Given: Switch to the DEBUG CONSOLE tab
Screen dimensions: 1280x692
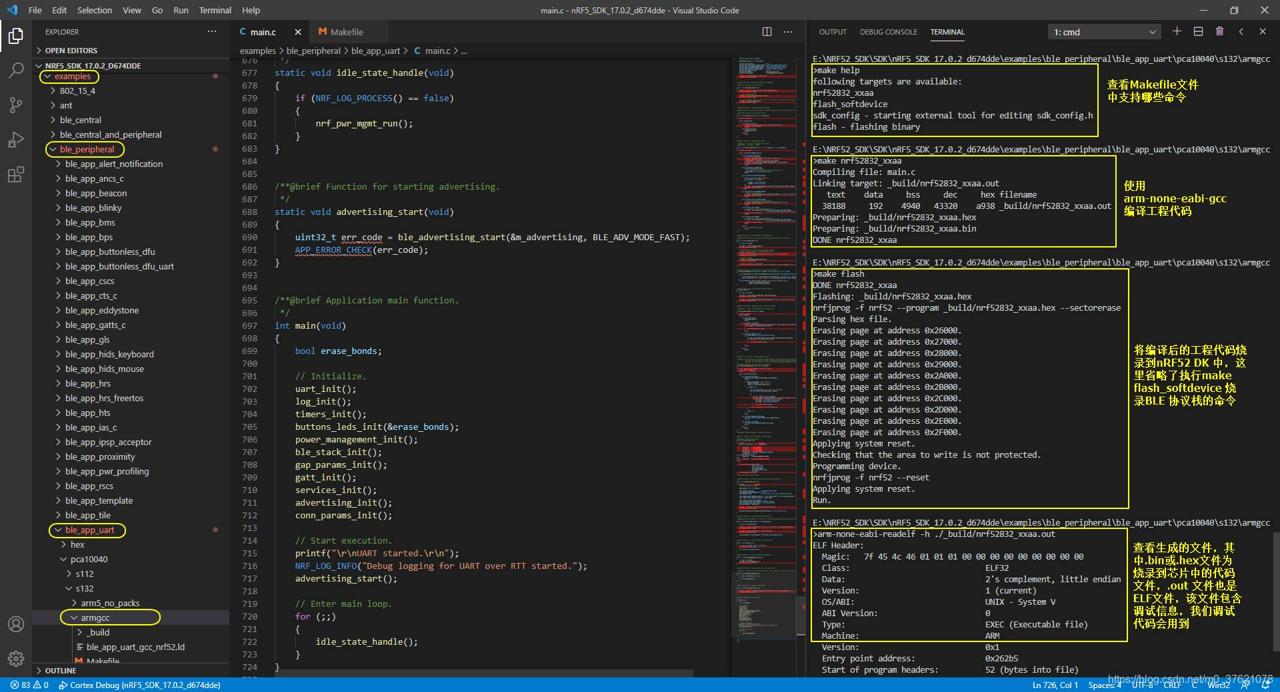Looking at the screenshot, I should 888,32.
